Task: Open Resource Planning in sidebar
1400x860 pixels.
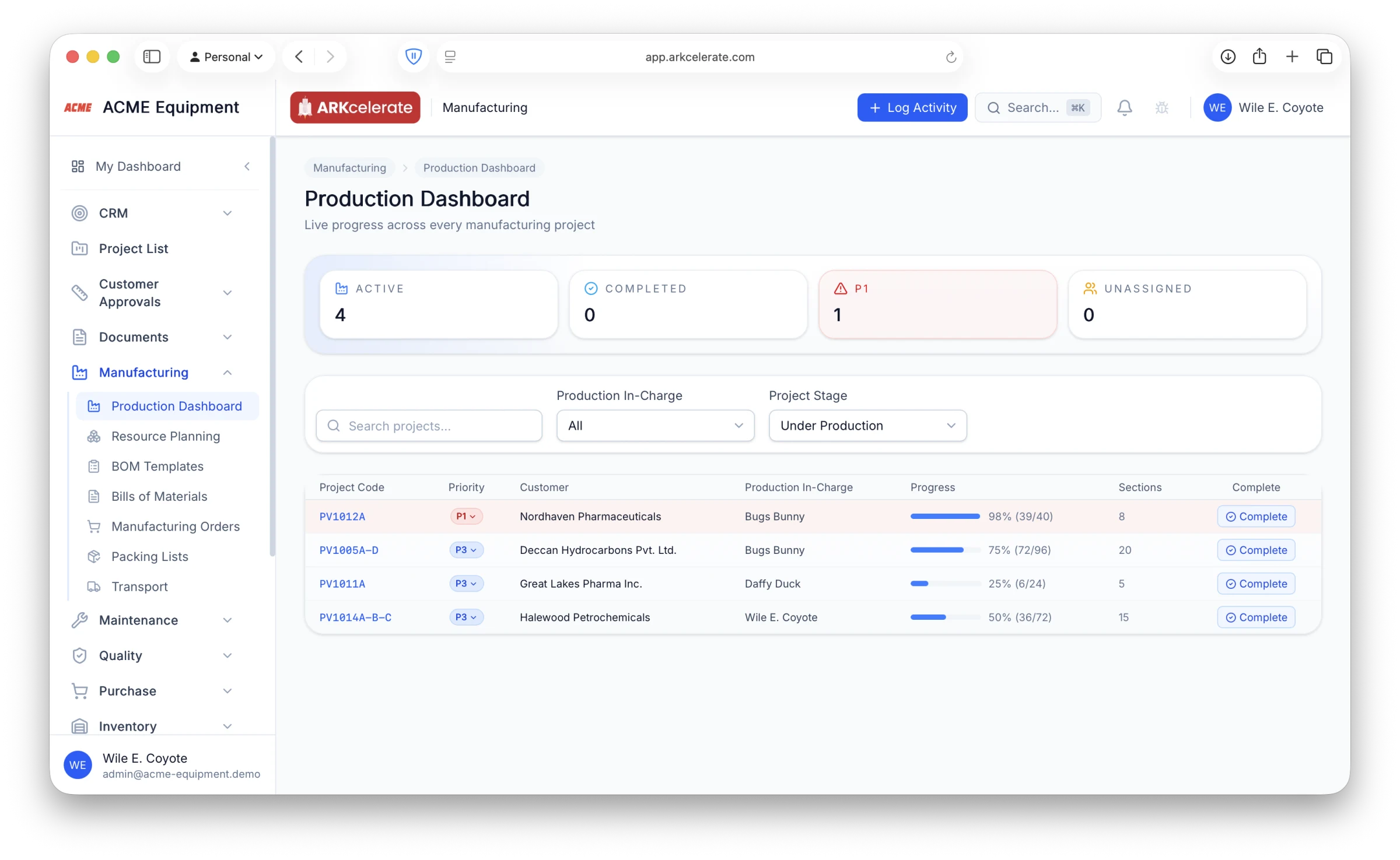Action: pos(167,436)
